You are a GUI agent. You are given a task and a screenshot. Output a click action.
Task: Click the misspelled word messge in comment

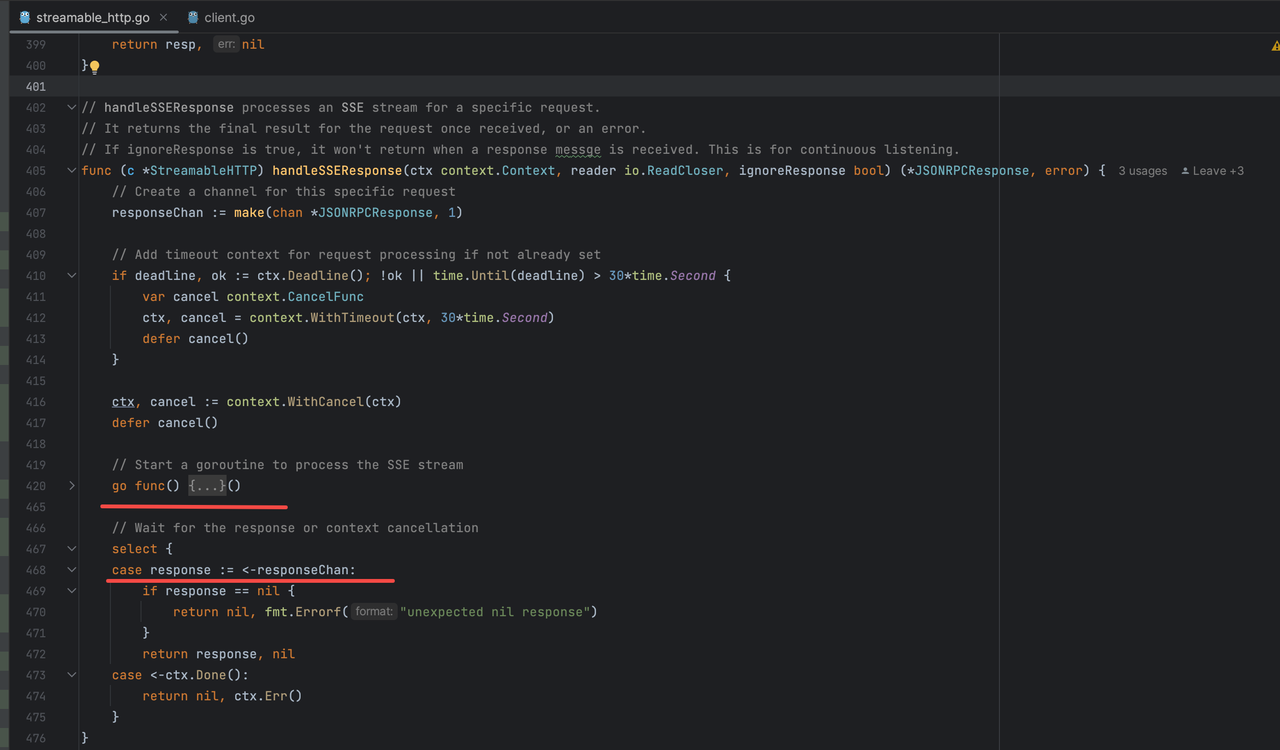578,149
